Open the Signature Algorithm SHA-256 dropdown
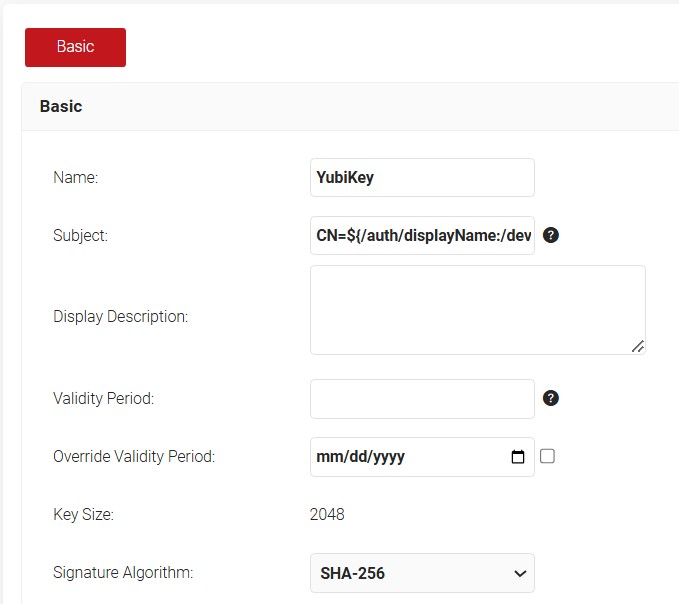This screenshot has width=679, height=604. (x=422, y=573)
